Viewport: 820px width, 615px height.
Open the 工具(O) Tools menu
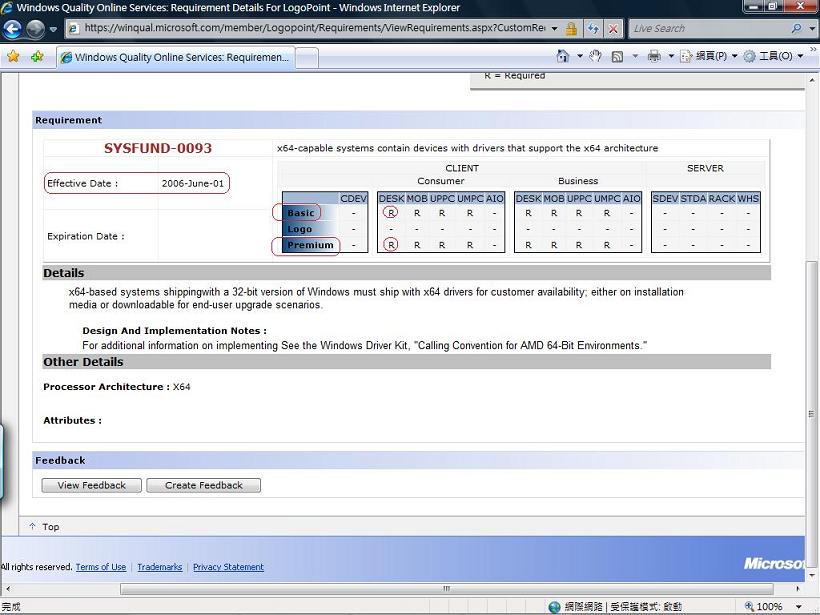[x=773, y=56]
